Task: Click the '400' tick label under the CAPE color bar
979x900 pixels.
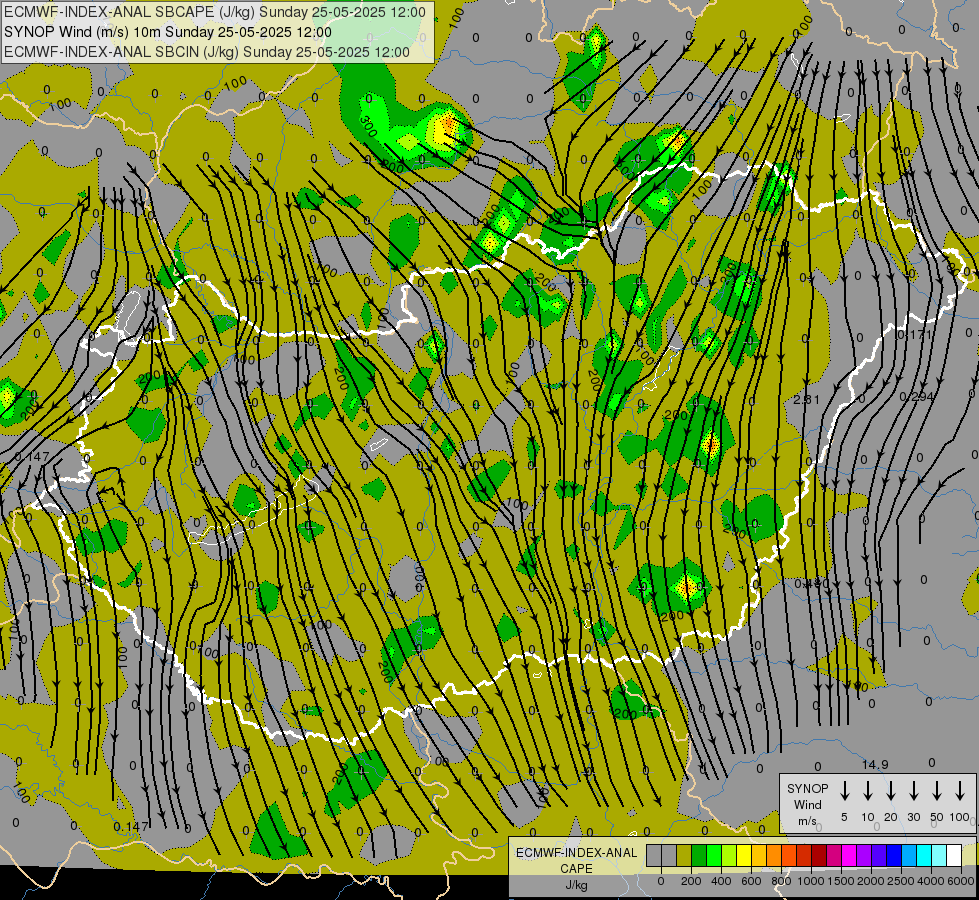Action: coord(721,881)
